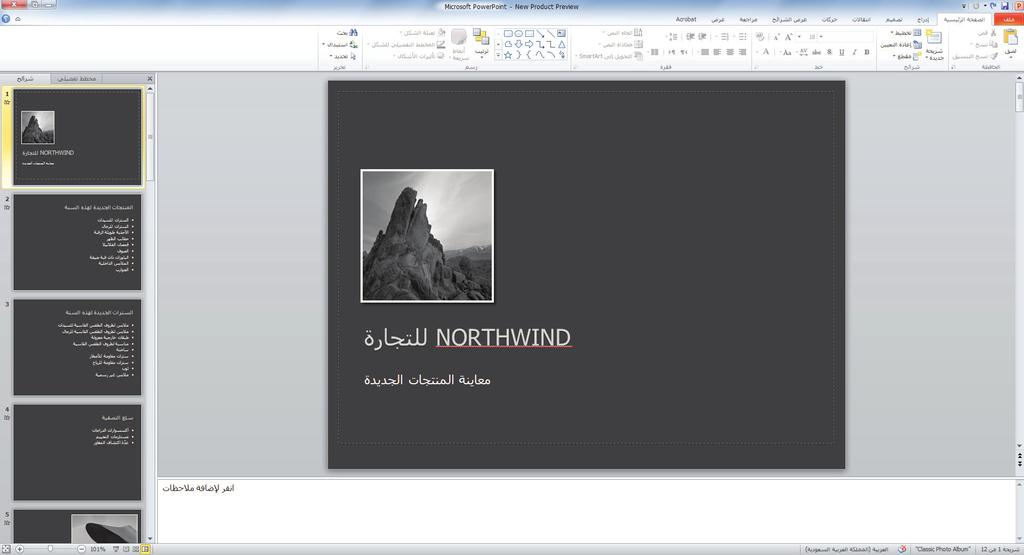This screenshot has height=555, width=1024.
Task: Click Reset slide (إعادة التعيين) icon
Action: pos(917,44)
